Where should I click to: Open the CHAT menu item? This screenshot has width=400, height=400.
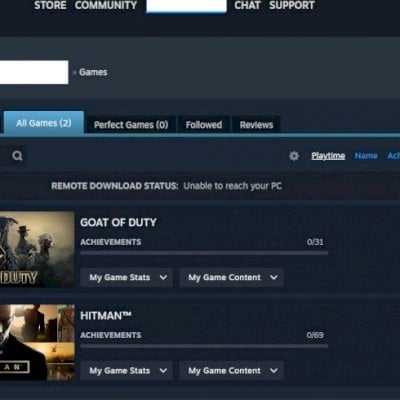(247, 5)
